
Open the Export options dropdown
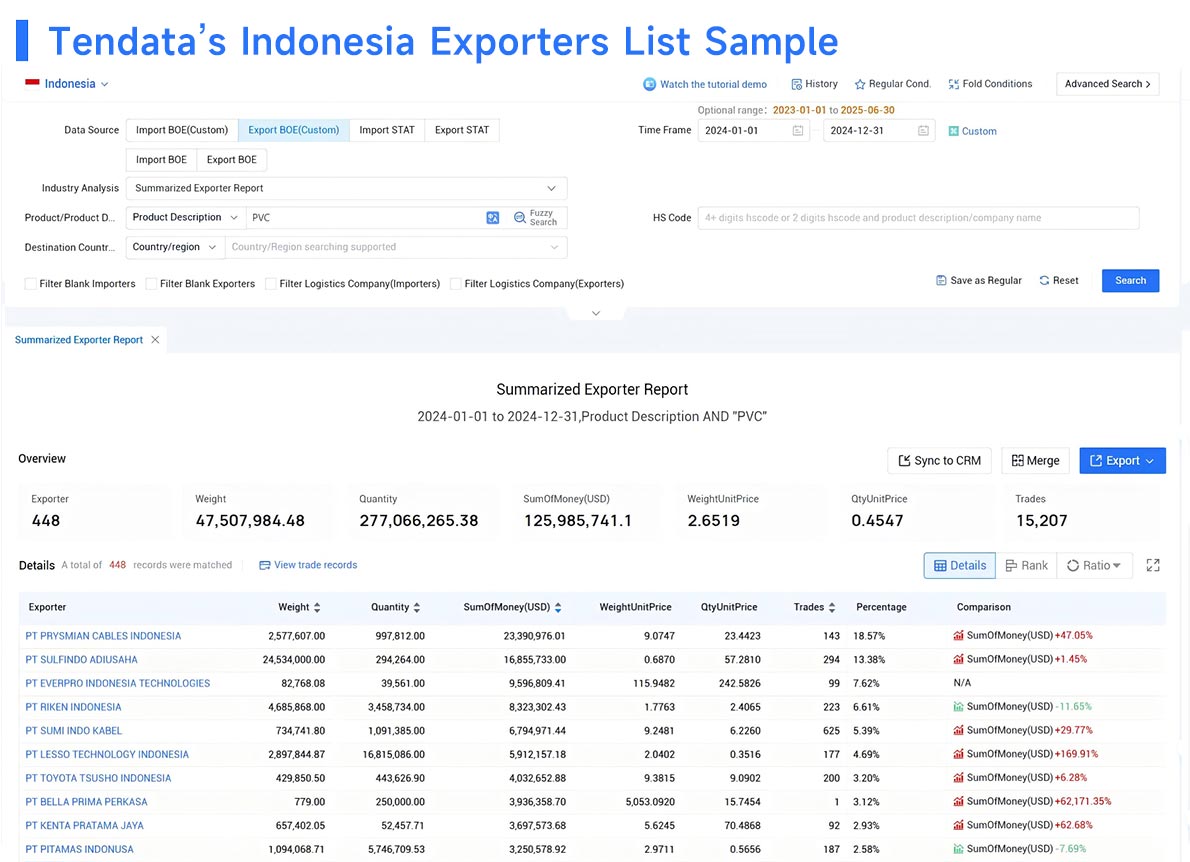point(1122,461)
